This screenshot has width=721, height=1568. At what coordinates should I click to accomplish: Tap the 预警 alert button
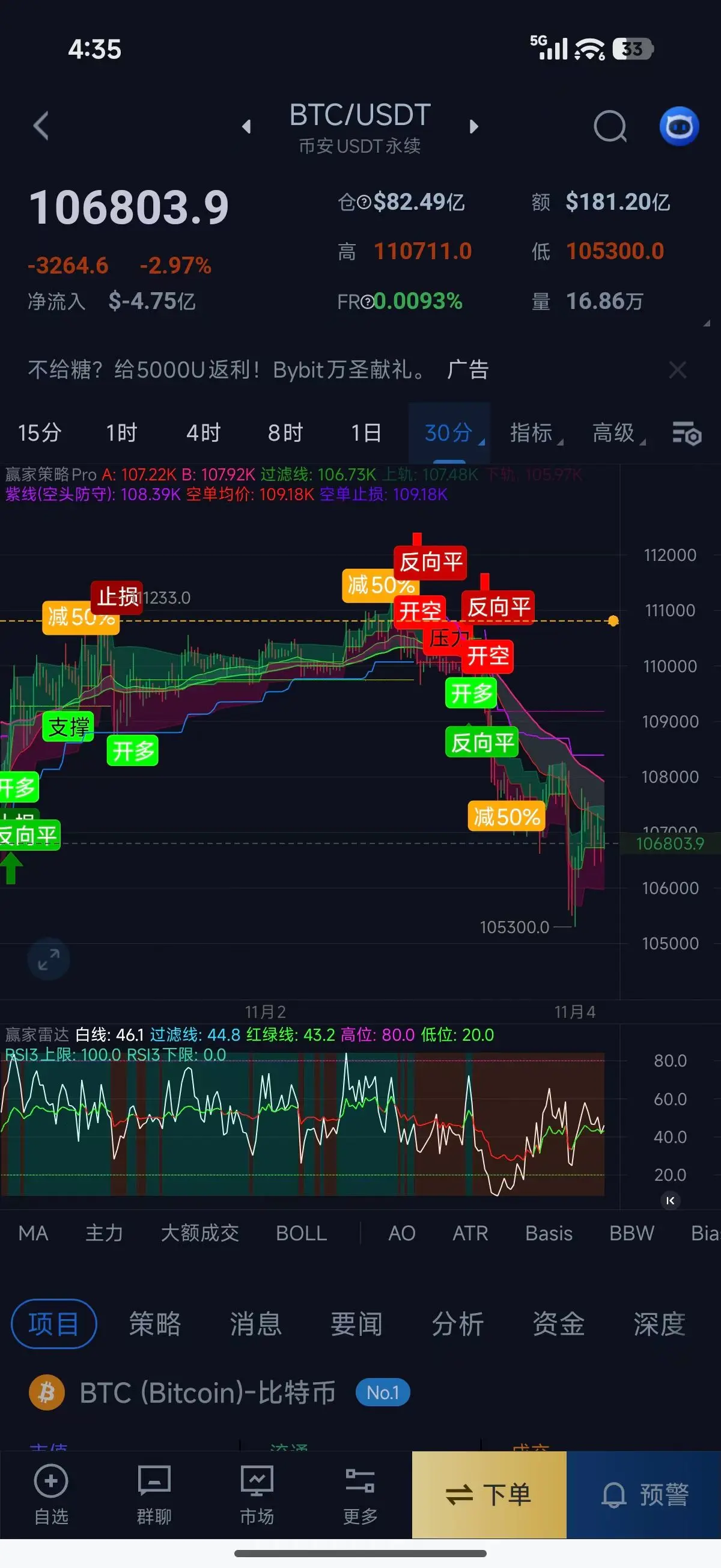click(x=643, y=1494)
